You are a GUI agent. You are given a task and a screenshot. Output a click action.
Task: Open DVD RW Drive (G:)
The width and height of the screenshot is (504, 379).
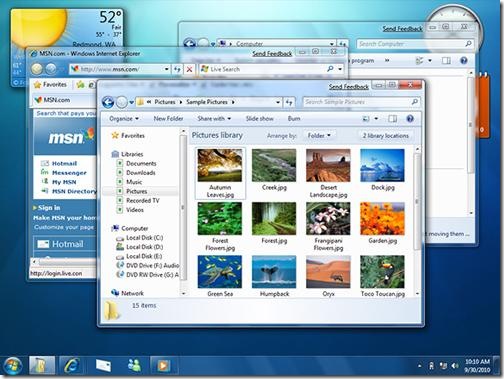[148, 275]
